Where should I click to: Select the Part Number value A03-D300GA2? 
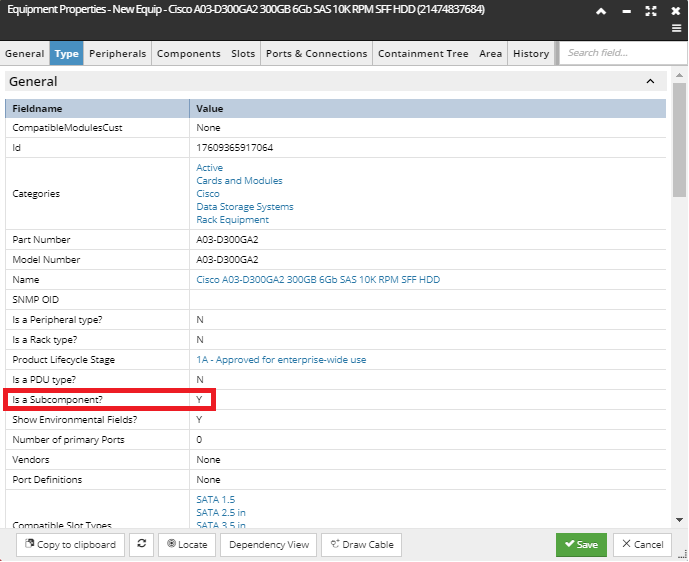click(x=227, y=239)
